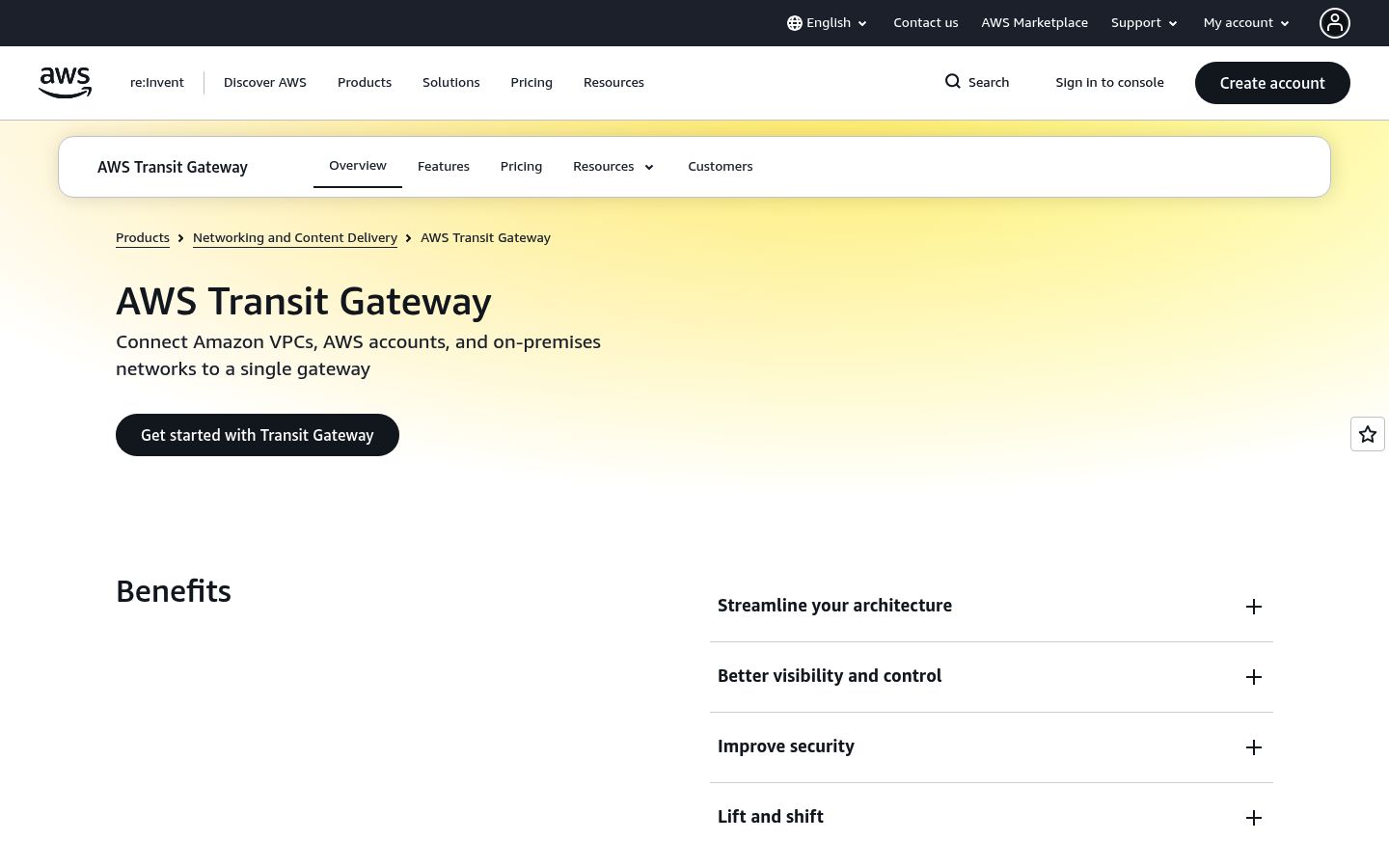This screenshot has height=868, width=1389.
Task: Expand Improve security section
Action: coord(992,747)
